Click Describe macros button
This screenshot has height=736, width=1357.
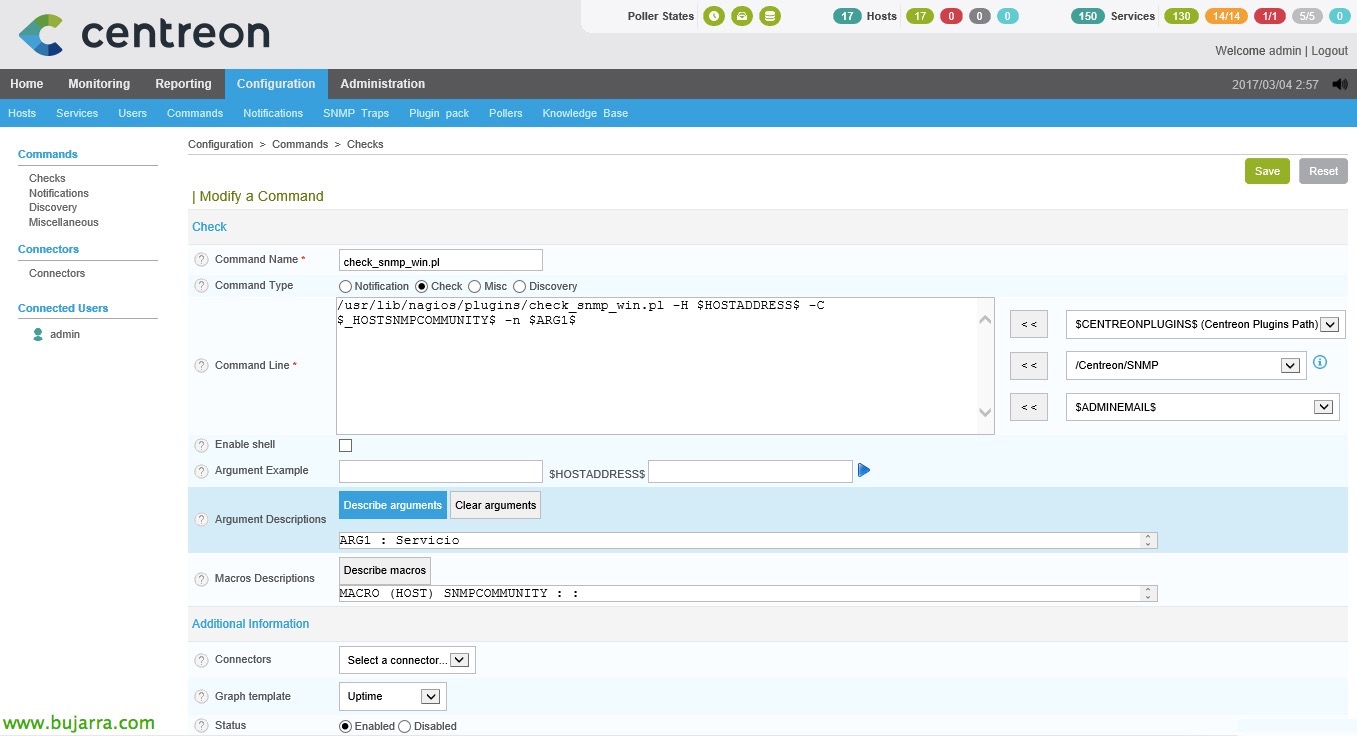(385, 570)
